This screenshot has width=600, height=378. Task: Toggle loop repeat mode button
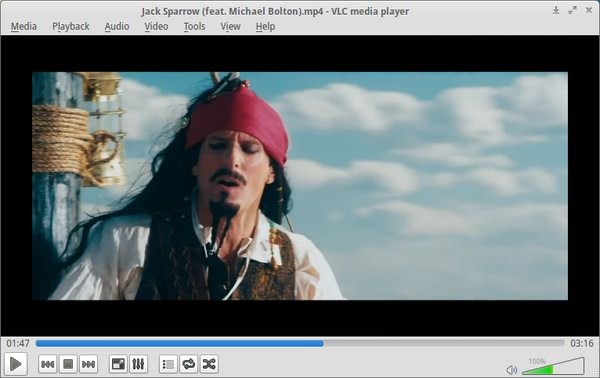[189, 364]
